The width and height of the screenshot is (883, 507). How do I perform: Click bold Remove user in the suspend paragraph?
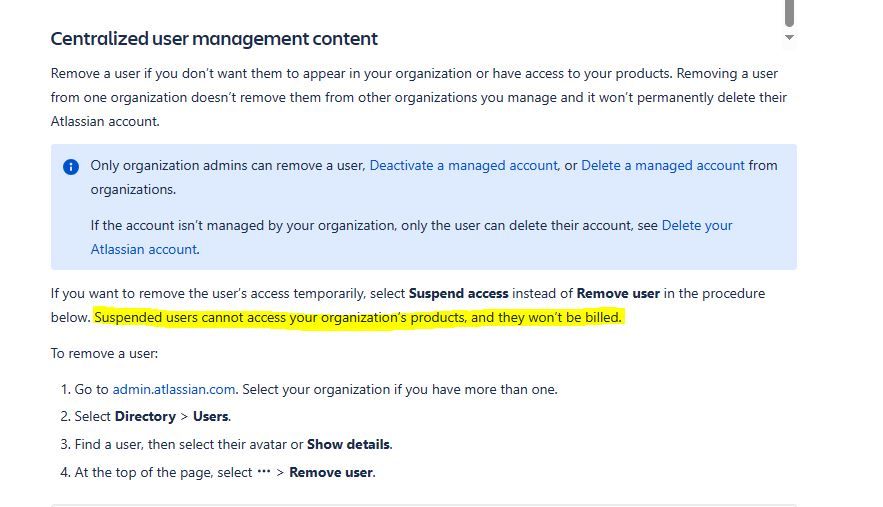[618, 293]
